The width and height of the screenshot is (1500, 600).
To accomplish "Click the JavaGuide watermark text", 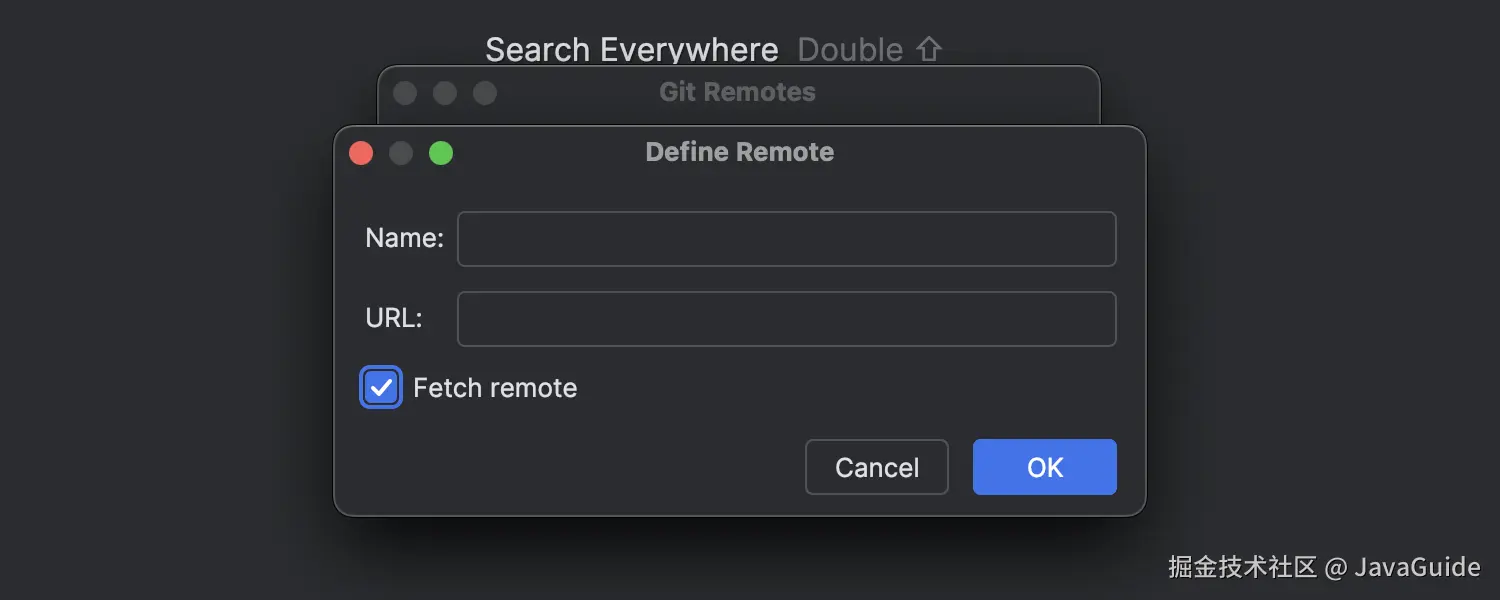I will coord(1416,567).
